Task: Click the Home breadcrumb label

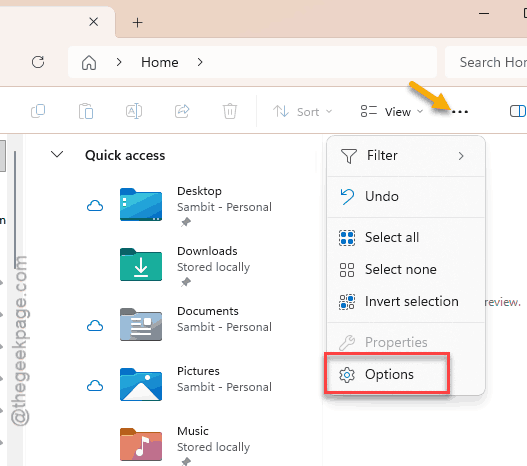Action: click(x=160, y=62)
